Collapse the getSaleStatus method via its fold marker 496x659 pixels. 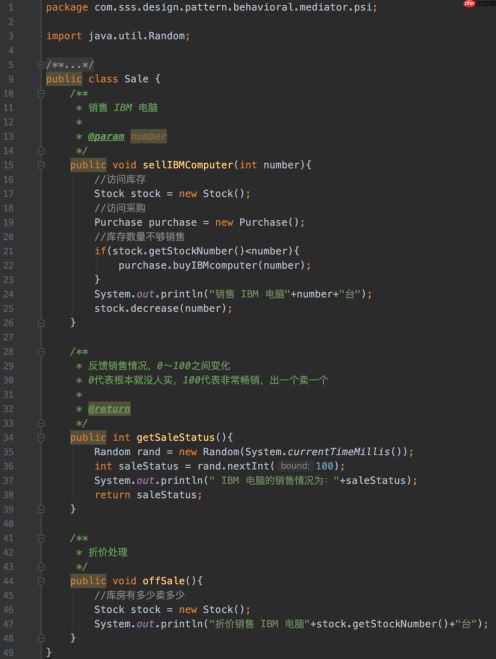coord(41,438)
